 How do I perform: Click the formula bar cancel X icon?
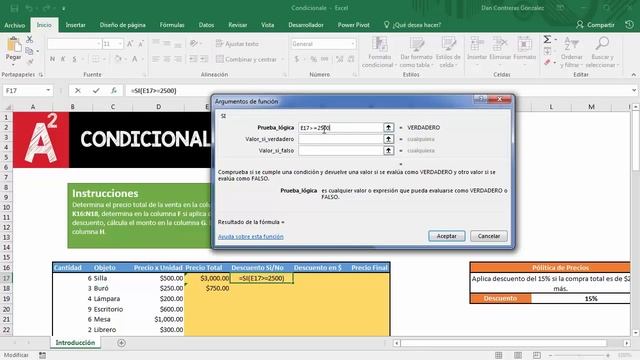click(78, 91)
